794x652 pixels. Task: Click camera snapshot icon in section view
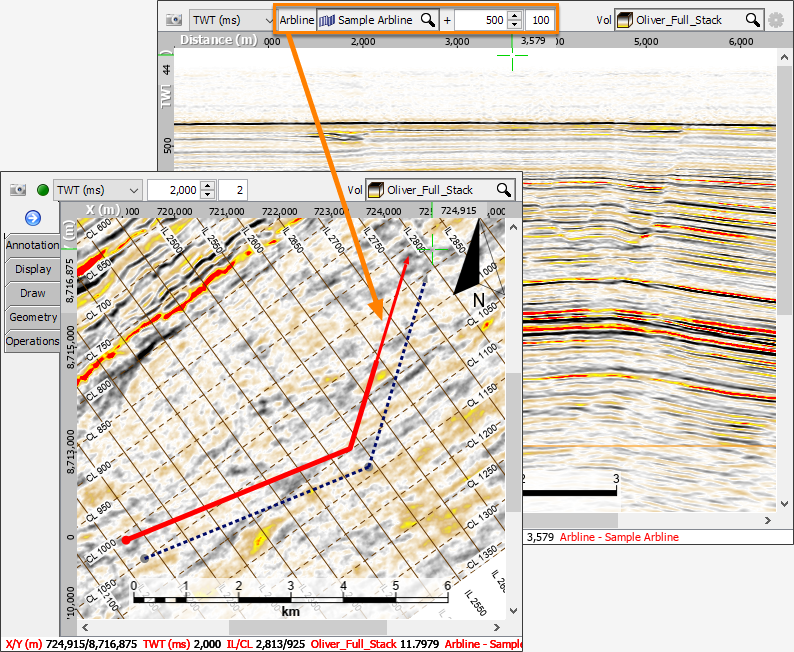[174, 20]
